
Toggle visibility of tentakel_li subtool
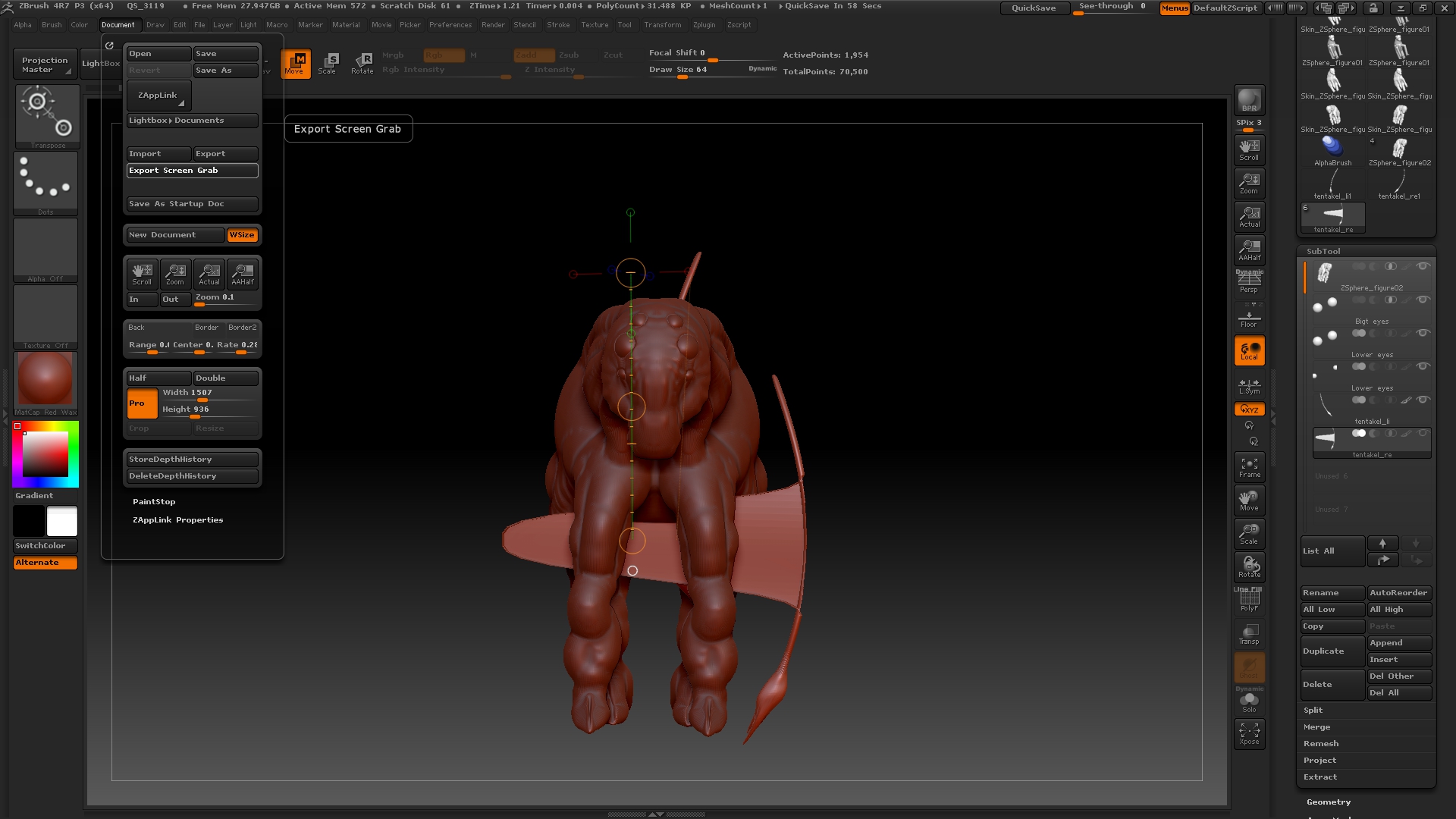tap(1423, 400)
